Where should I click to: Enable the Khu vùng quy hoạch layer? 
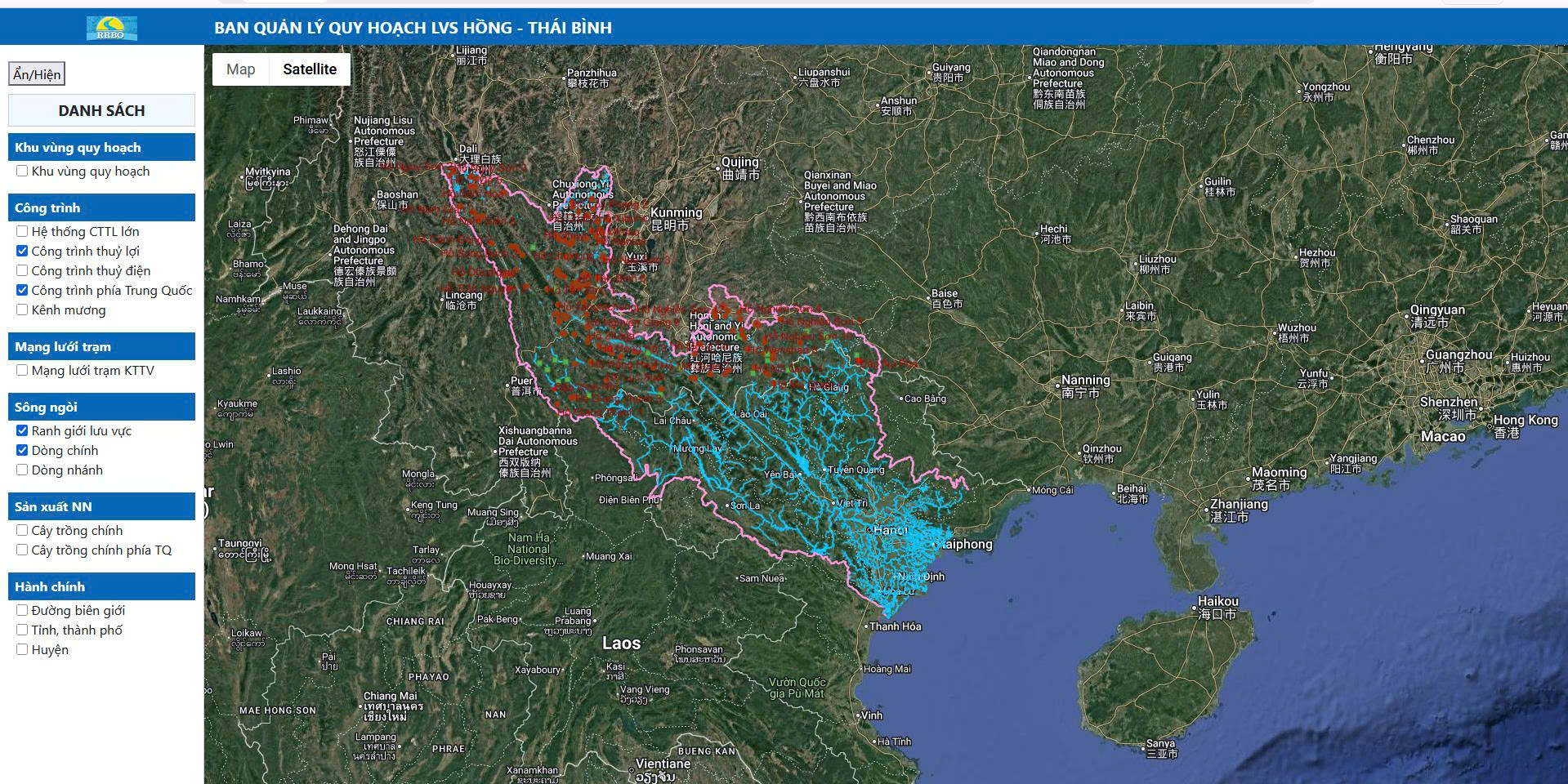point(21,171)
